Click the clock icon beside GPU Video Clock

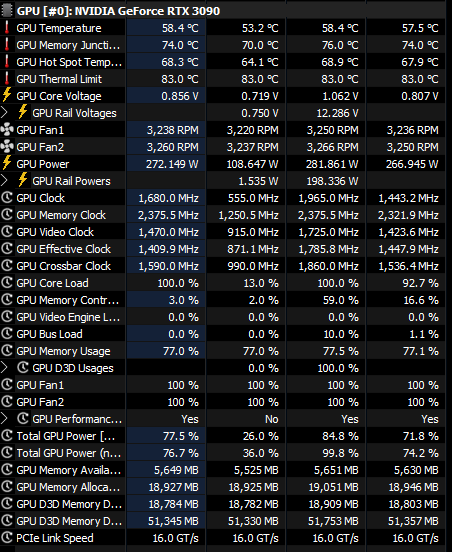click(7, 231)
